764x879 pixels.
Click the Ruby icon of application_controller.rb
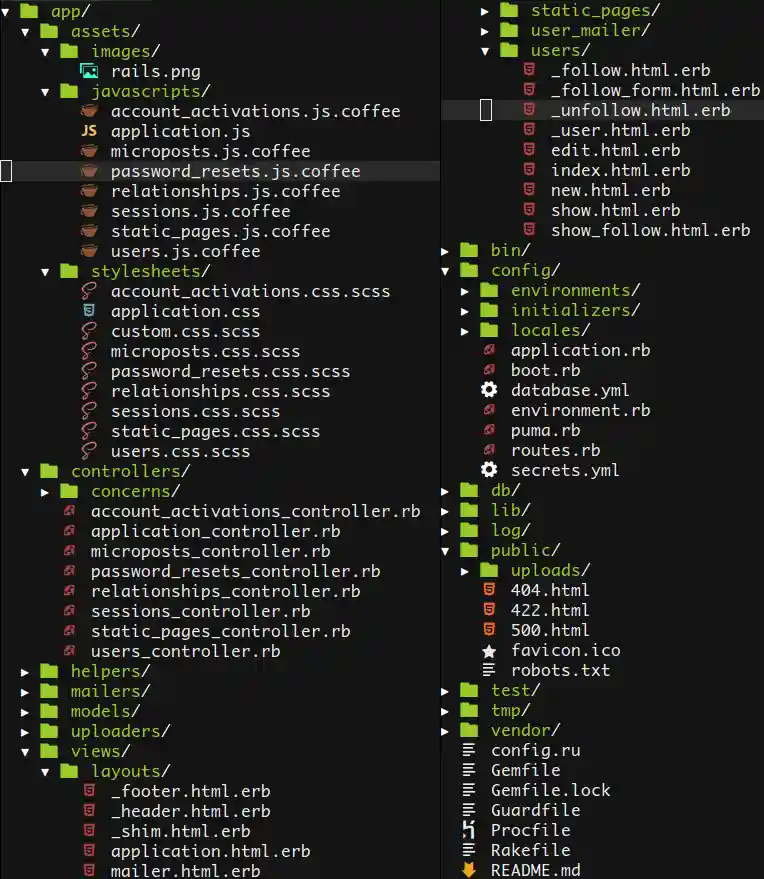coord(70,530)
